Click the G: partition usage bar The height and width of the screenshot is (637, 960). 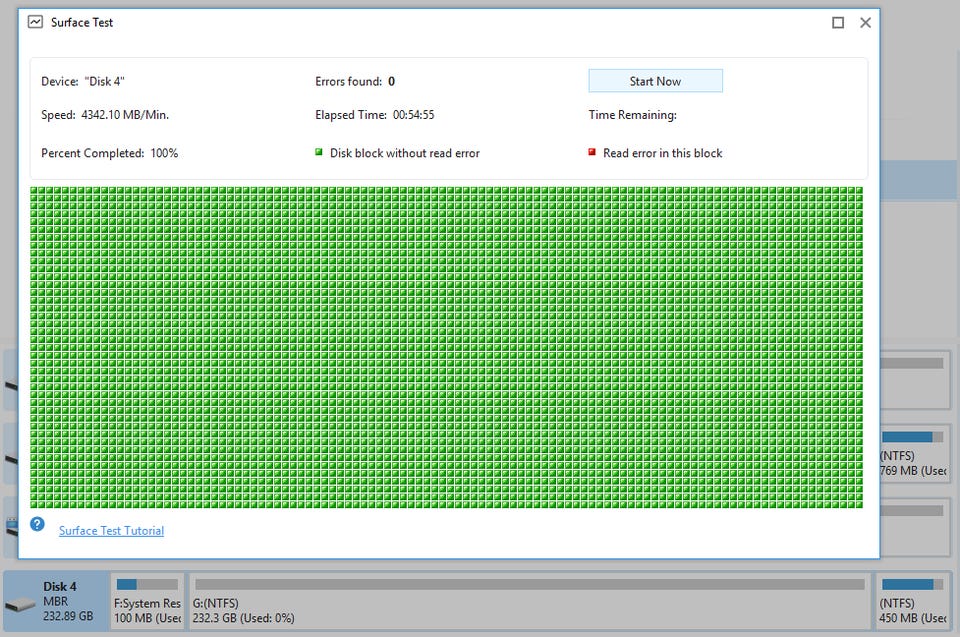(x=530, y=584)
